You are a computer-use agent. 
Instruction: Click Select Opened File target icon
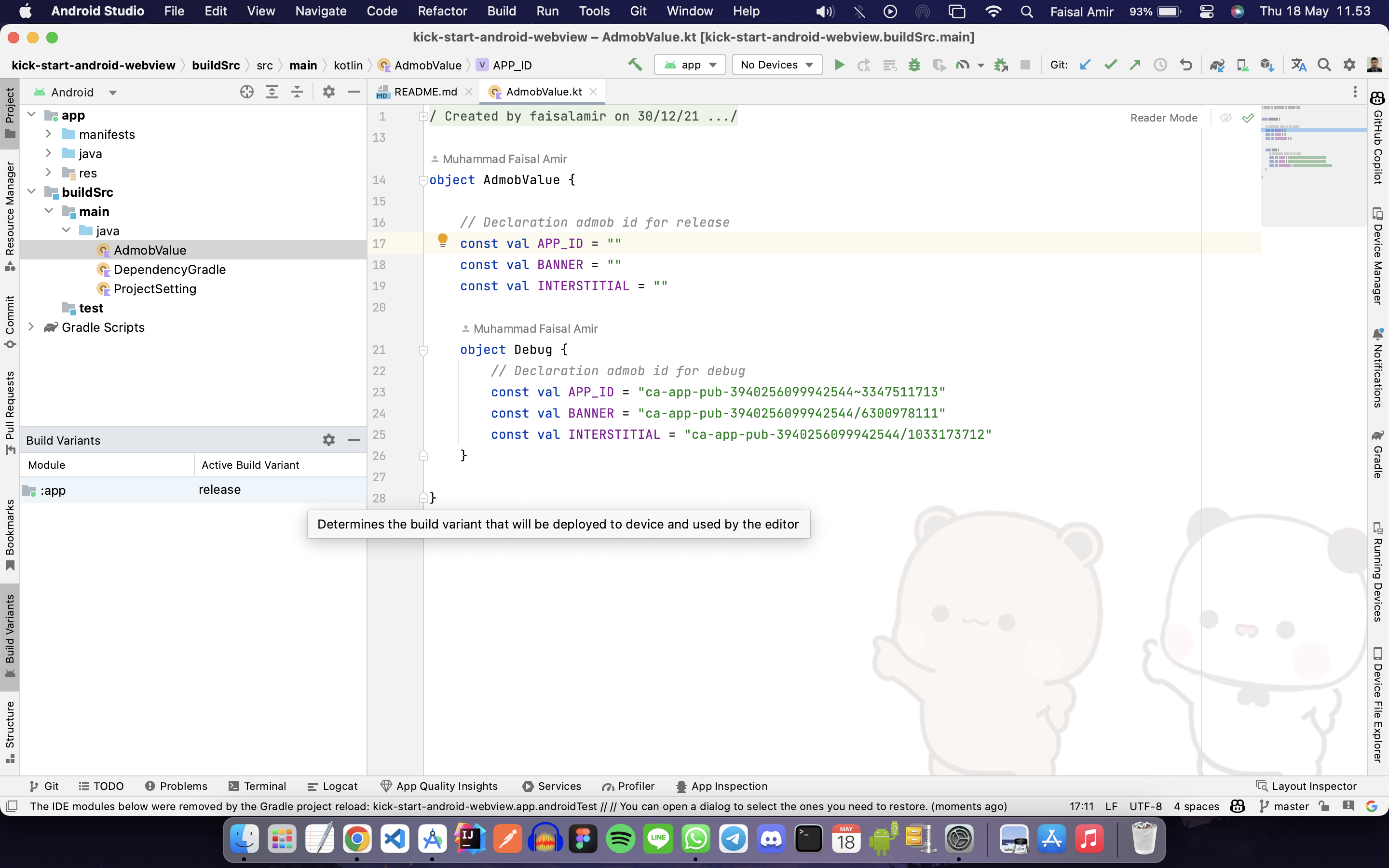point(247,92)
